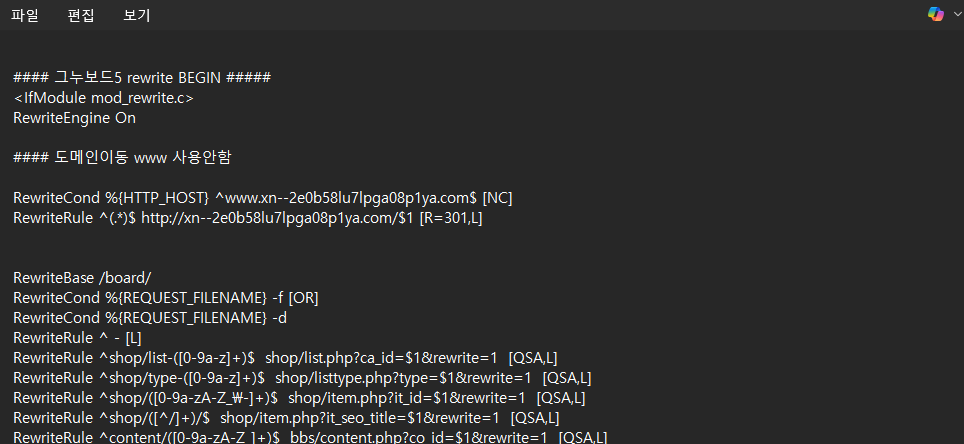The image size is (964, 444).
Task: Open the 편집 menu
Action: [81, 16]
